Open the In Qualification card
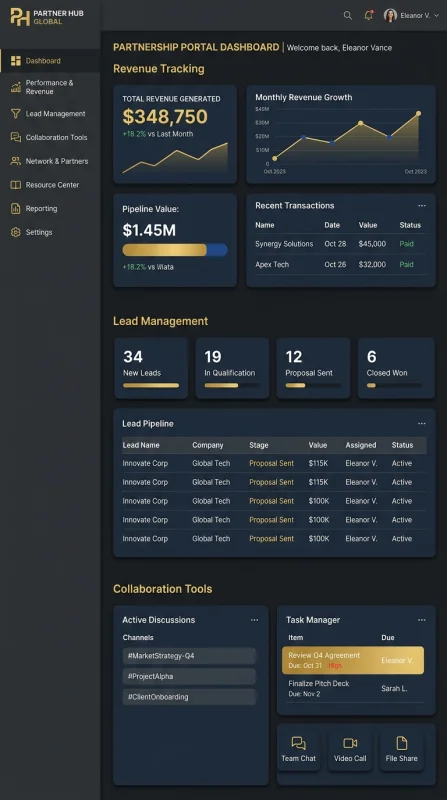The height and width of the screenshot is (800, 447). [232, 367]
